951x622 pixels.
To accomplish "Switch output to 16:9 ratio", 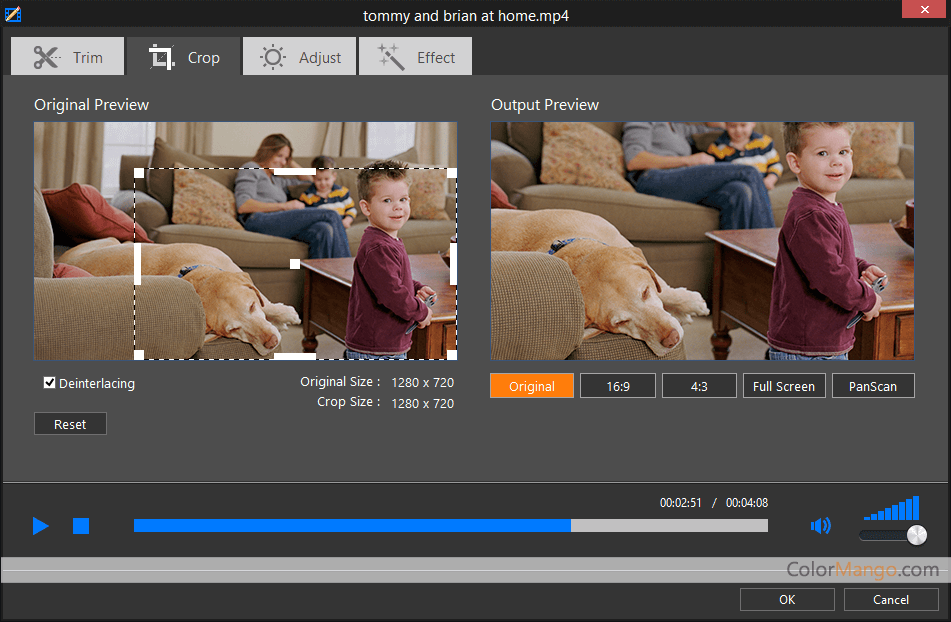I will click(x=617, y=386).
